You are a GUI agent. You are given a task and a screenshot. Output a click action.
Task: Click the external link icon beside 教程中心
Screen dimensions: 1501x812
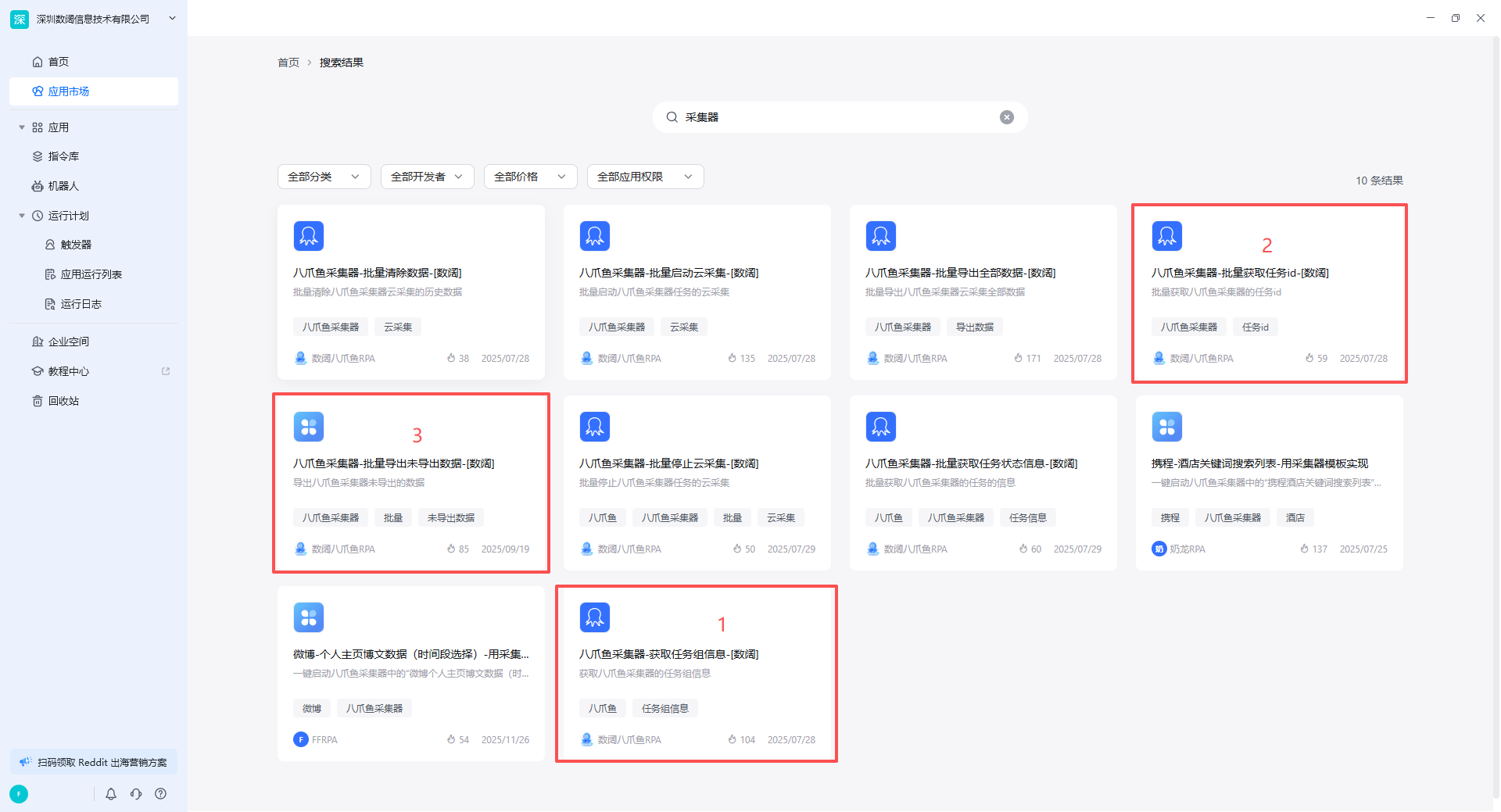(x=166, y=371)
